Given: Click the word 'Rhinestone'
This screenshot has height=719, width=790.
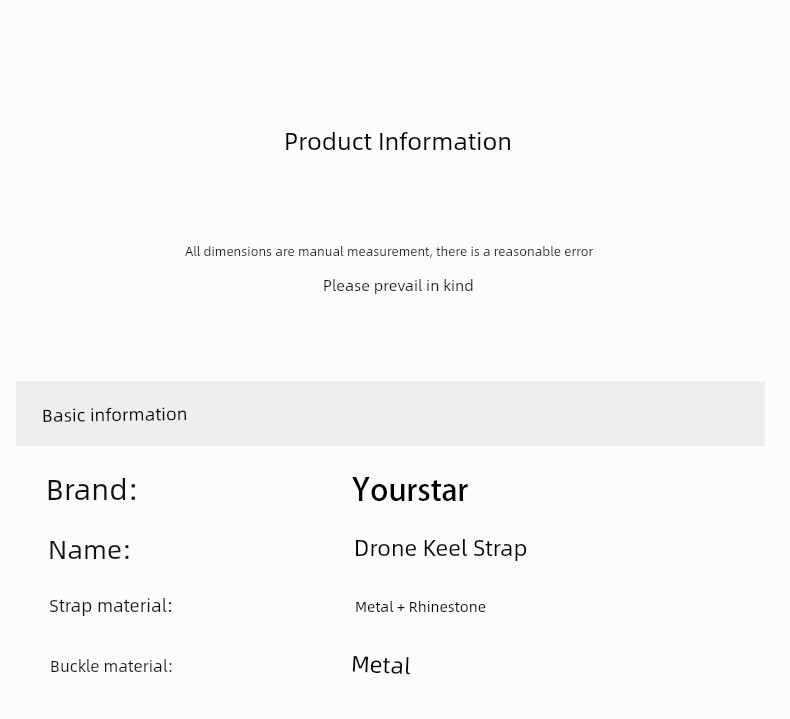Looking at the screenshot, I should (447, 607).
